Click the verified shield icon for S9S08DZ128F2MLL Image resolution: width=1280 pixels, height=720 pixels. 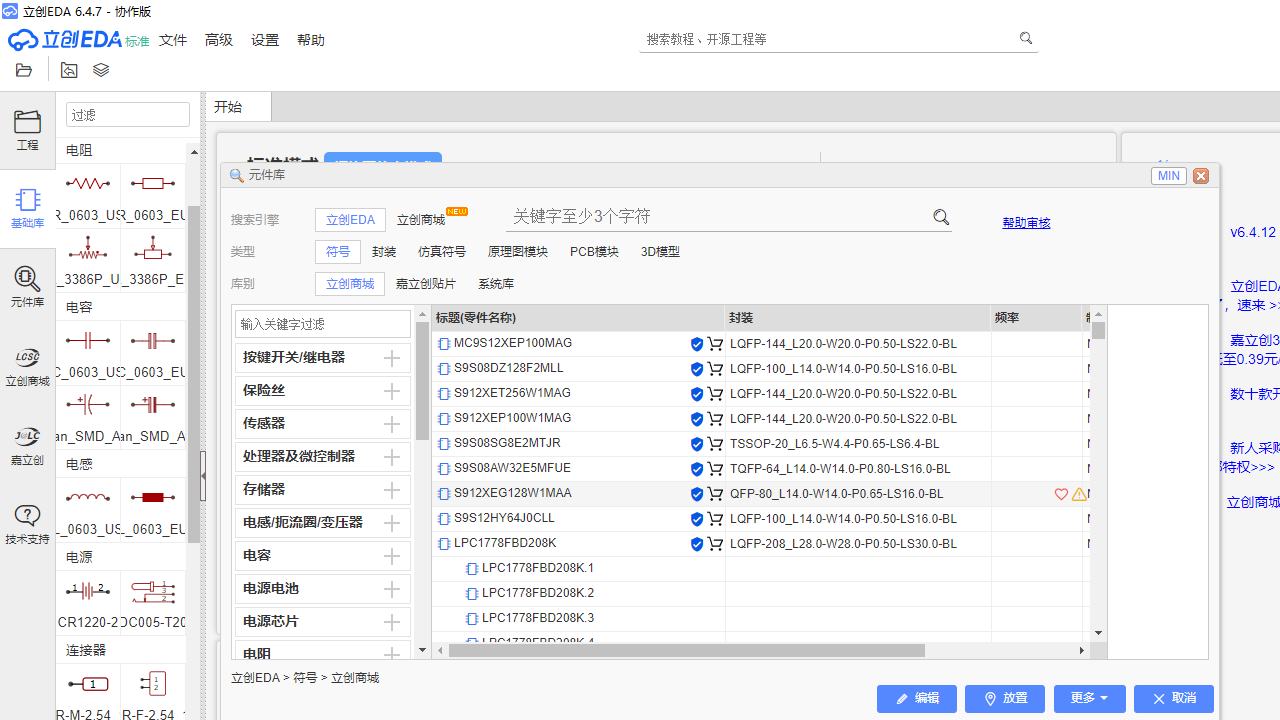pyautogui.click(x=697, y=369)
